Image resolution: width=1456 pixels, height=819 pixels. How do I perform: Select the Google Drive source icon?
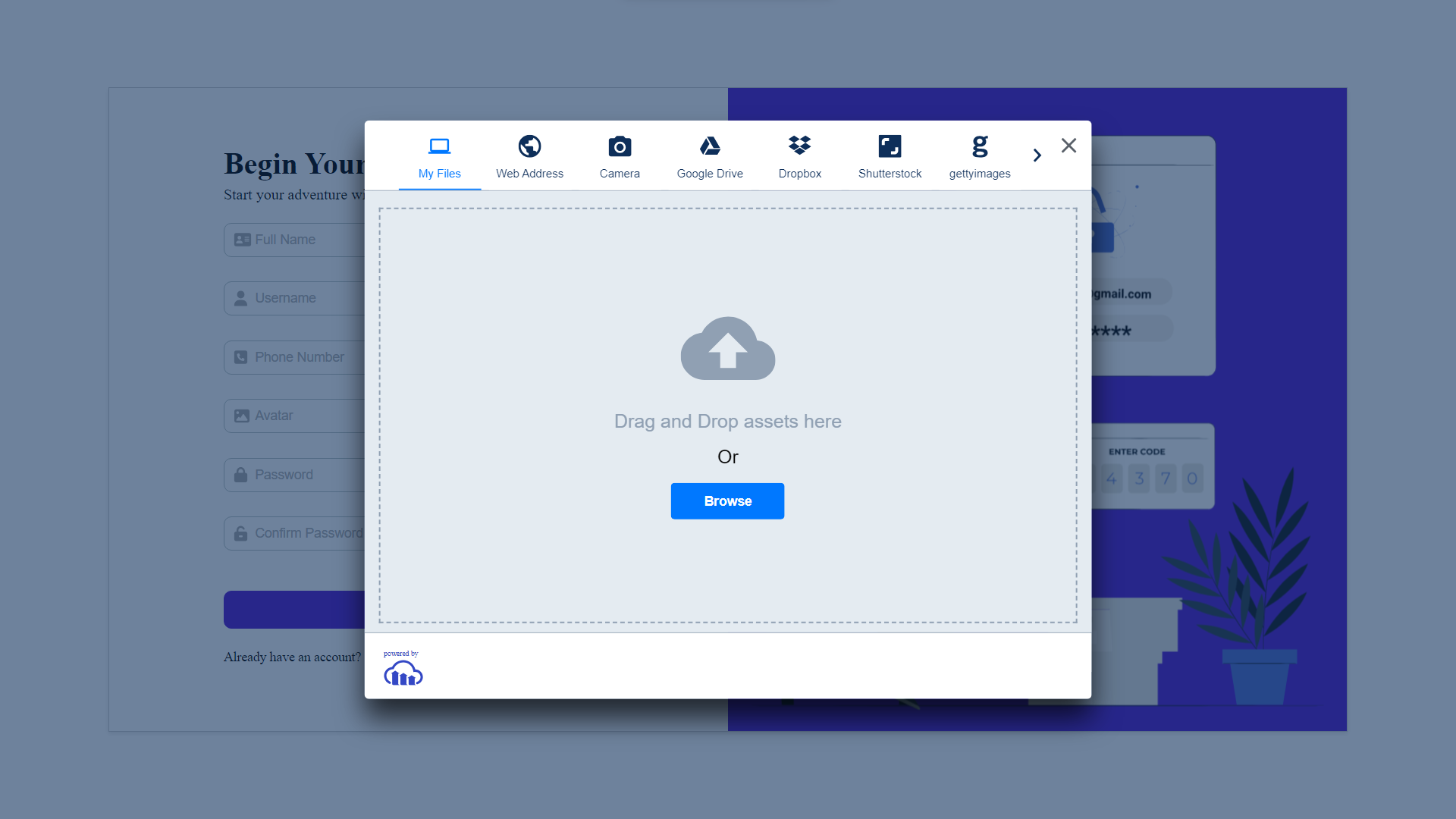coord(710,146)
